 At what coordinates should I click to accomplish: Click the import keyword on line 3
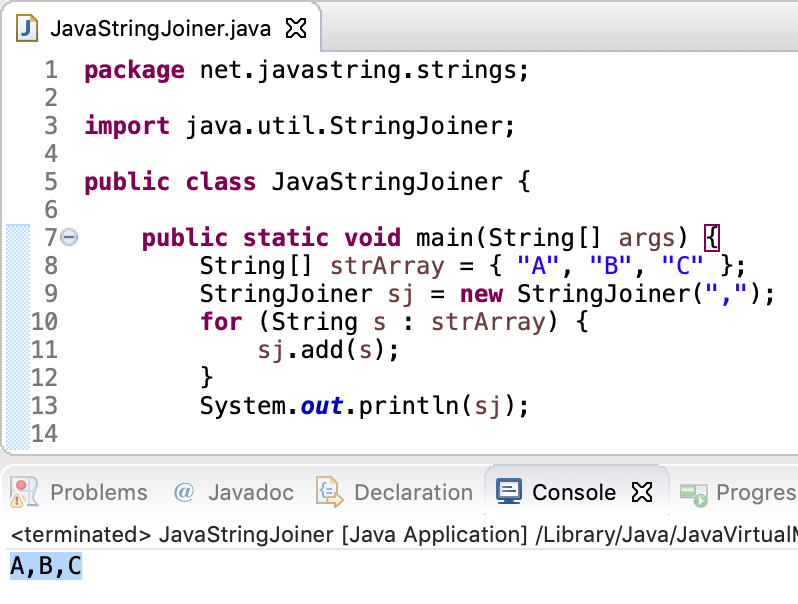click(127, 126)
